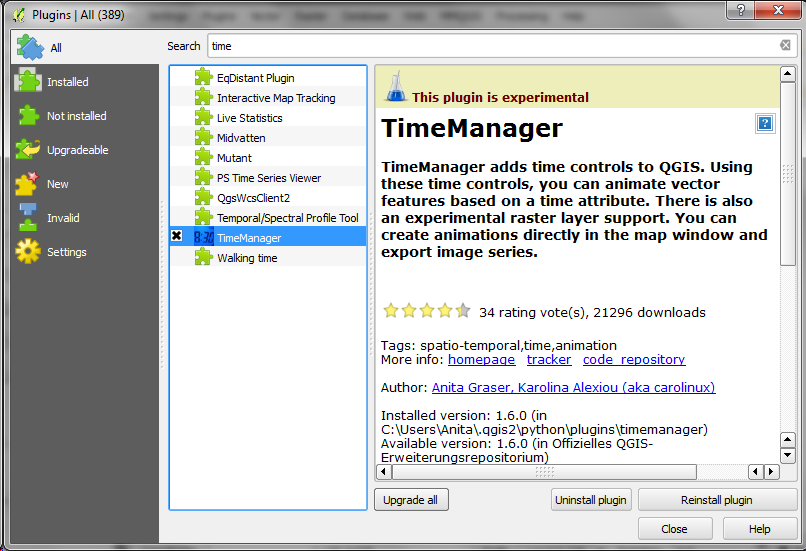Click the Live Statistics puzzle icon
The width and height of the screenshot is (806, 551).
click(204, 118)
